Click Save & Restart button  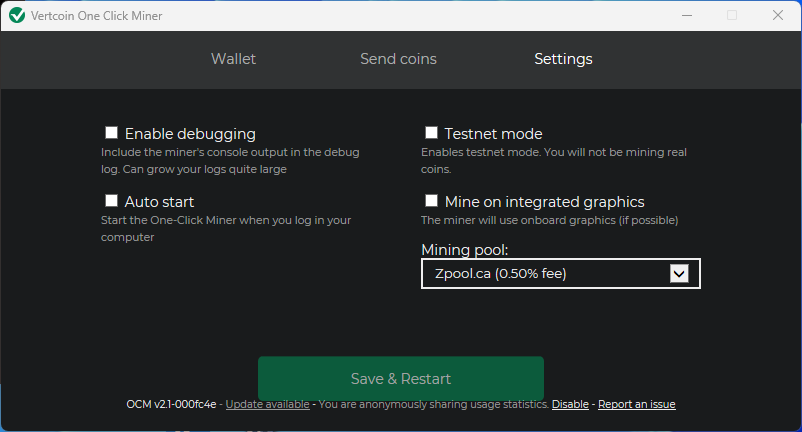tap(400, 378)
